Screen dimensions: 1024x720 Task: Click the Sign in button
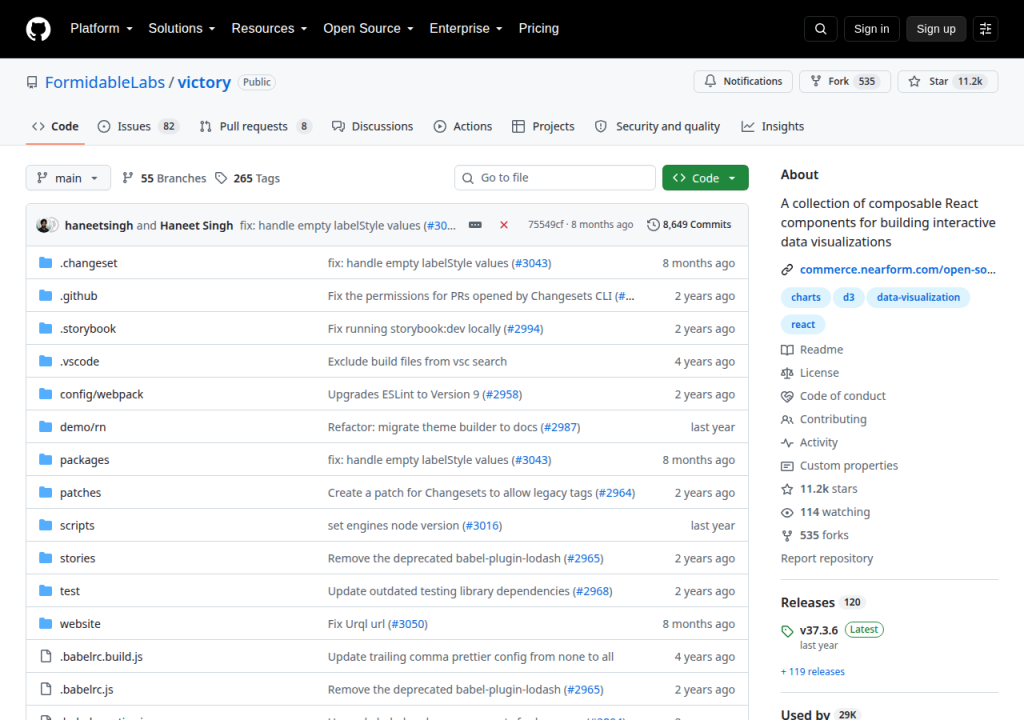871,29
